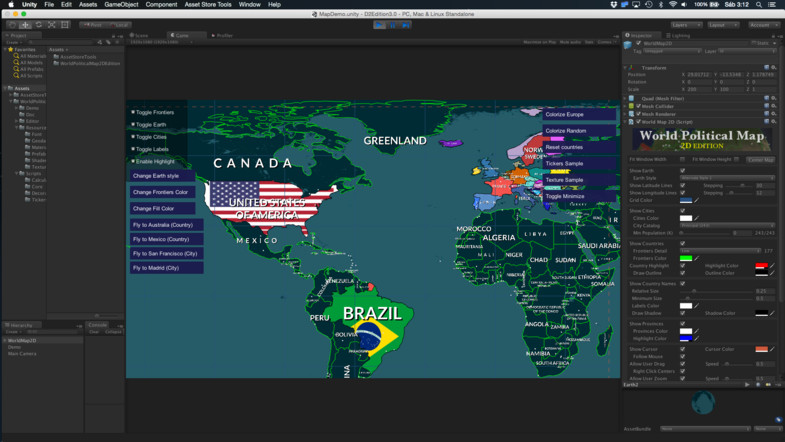785x442 pixels.
Task: Switch to the Scene tab
Action: click(x=140, y=36)
